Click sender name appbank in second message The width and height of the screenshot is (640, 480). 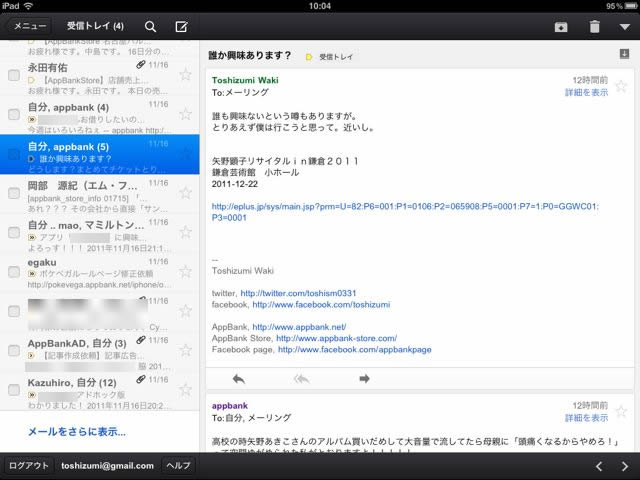230,406
